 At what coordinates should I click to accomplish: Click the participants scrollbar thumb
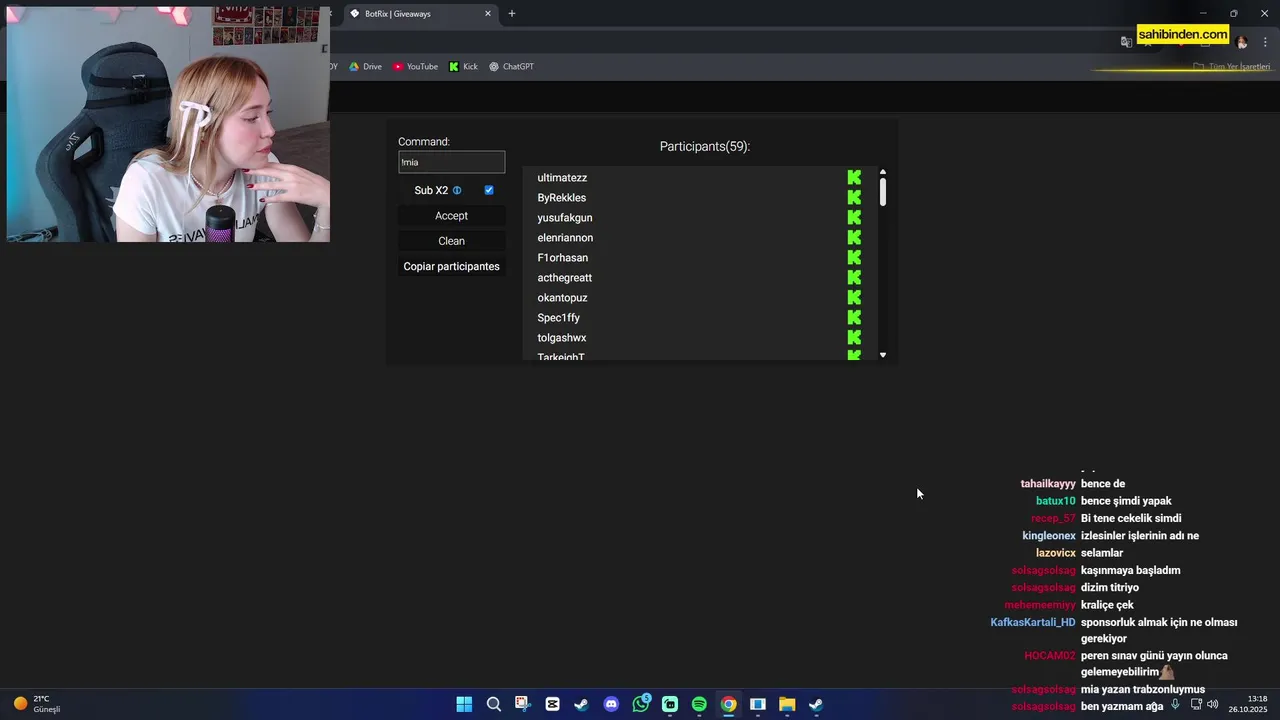coord(883,192)
